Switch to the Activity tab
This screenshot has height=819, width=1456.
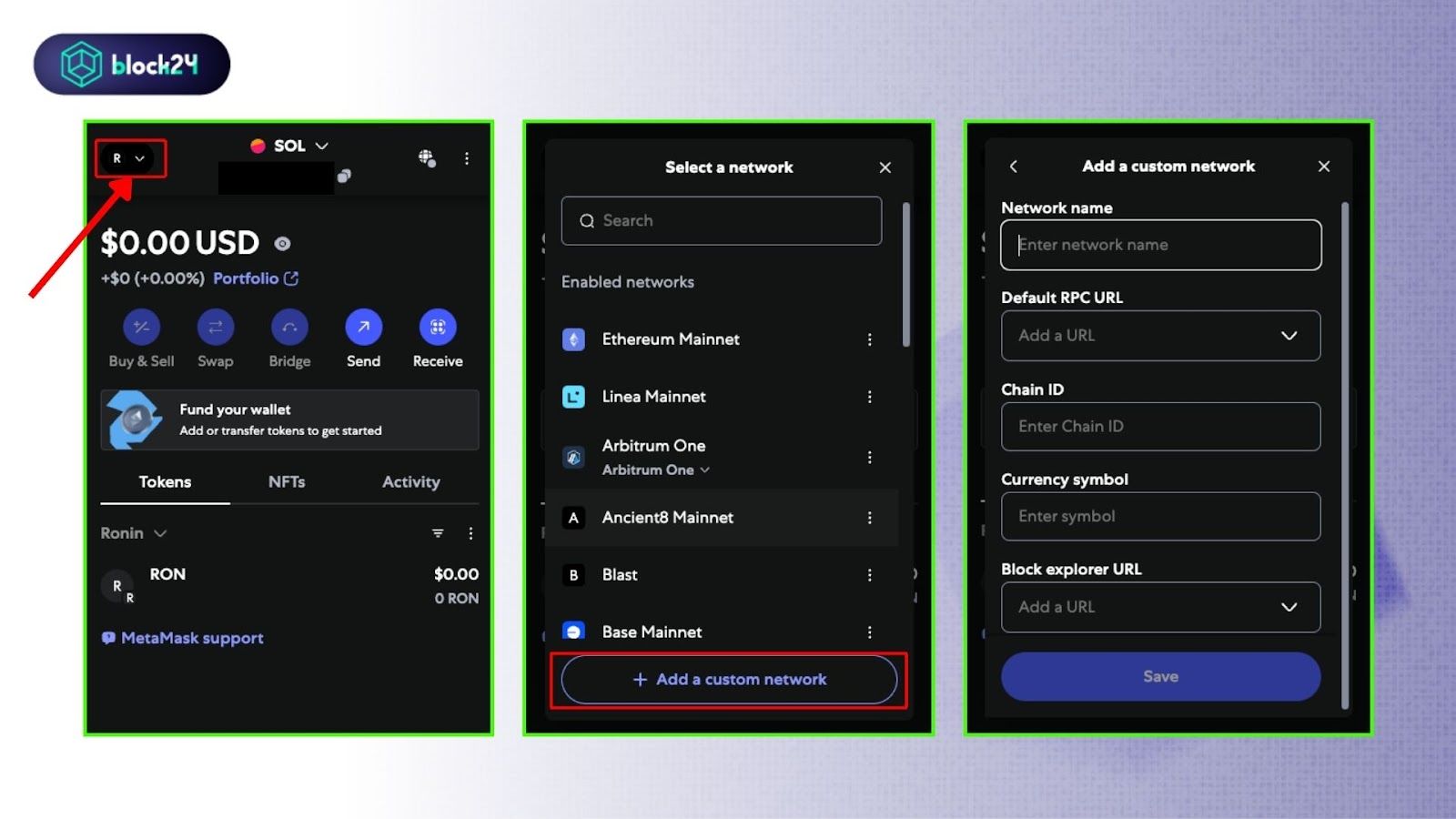(x=410, y=482)
